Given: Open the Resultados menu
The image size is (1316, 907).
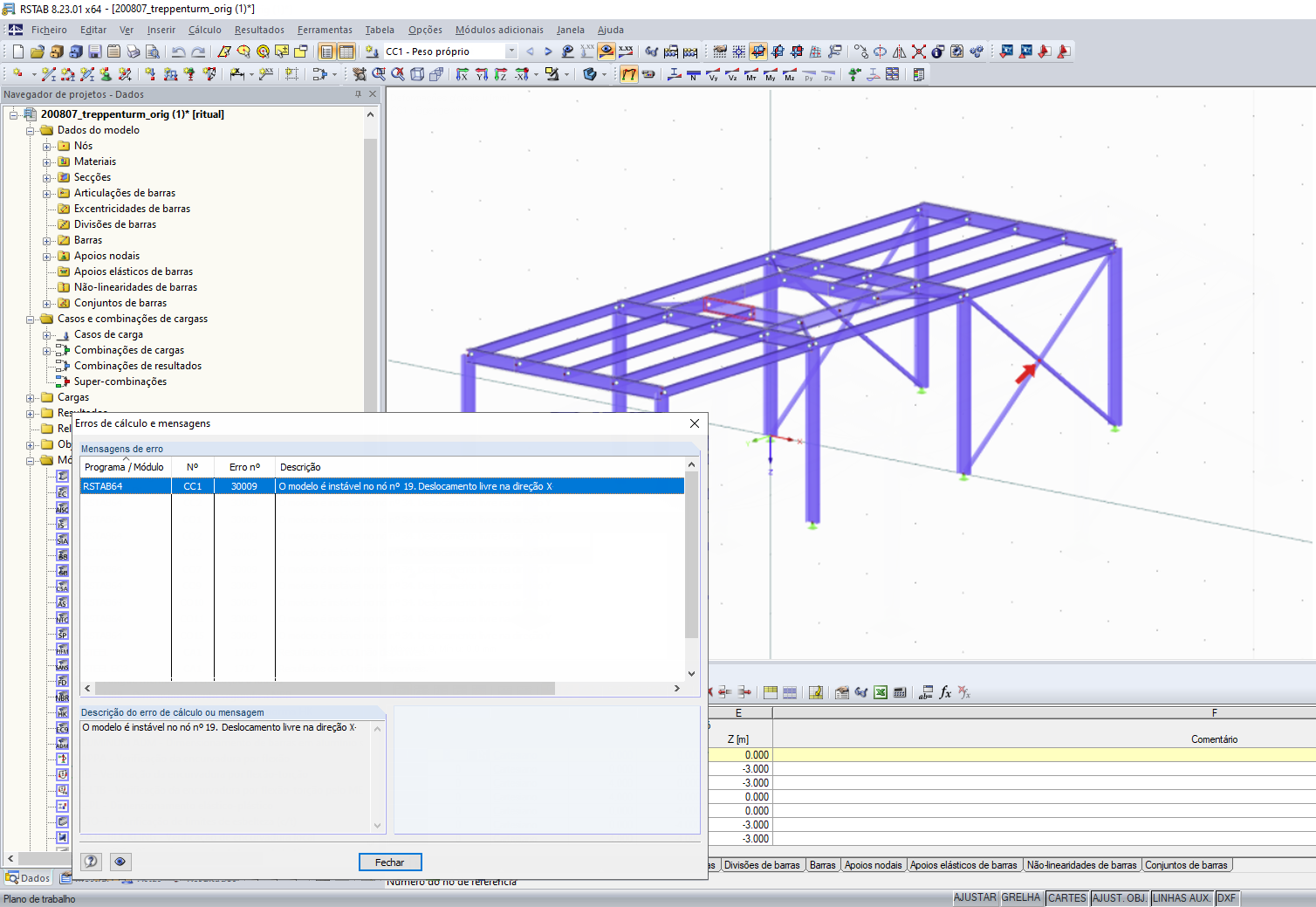Looking at the screenshot, I should tap(259, 30).
